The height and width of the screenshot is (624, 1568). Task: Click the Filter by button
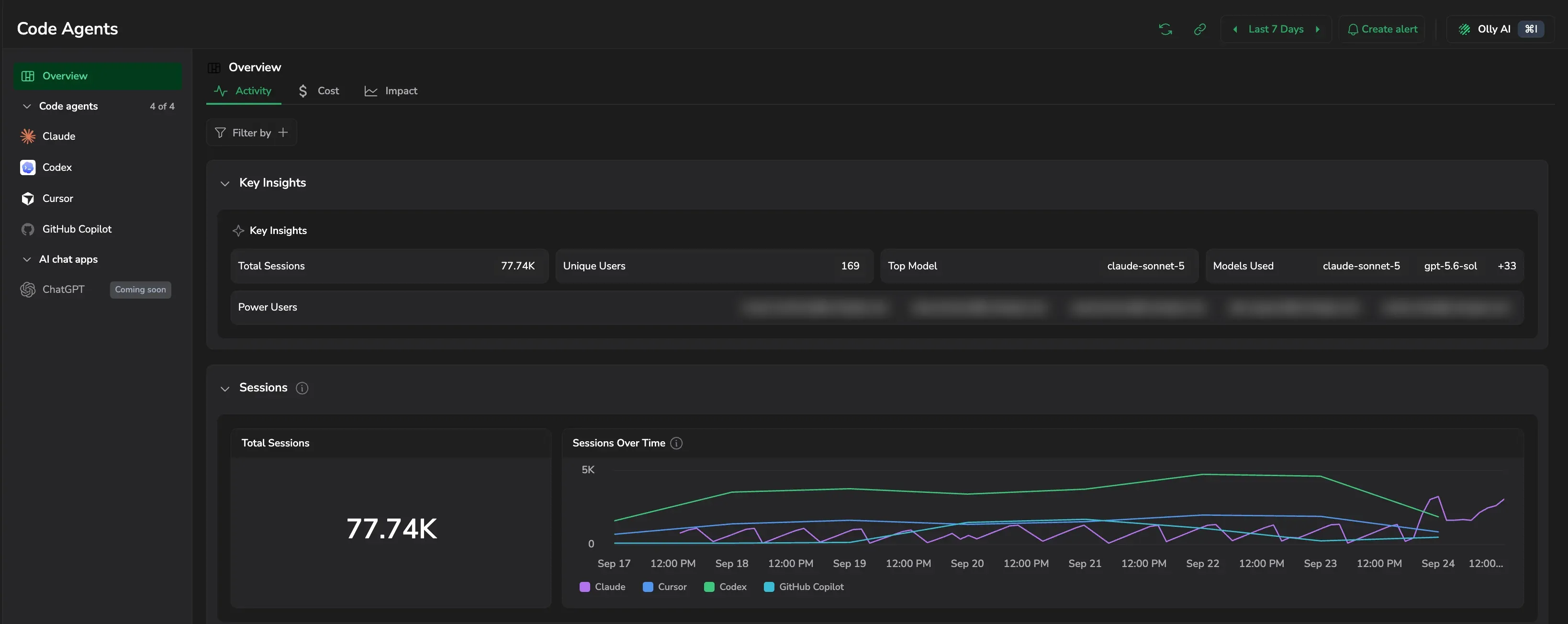point(251,133)
